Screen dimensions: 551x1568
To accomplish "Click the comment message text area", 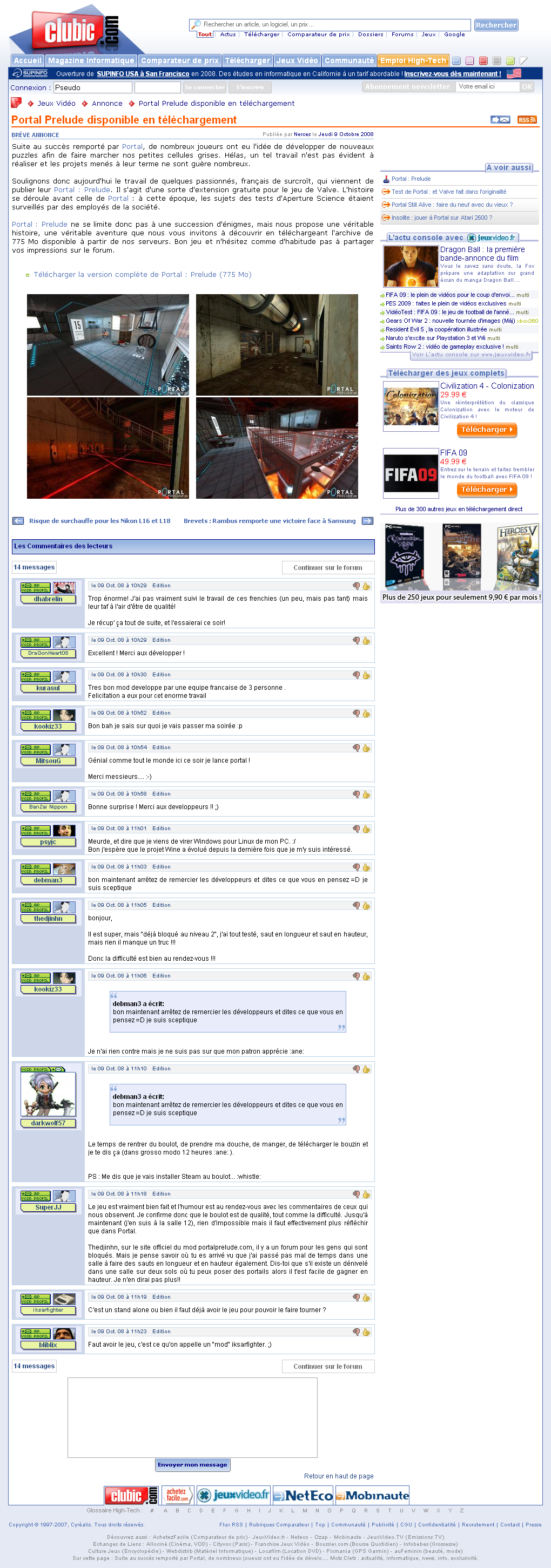I will pos(193,1417).
